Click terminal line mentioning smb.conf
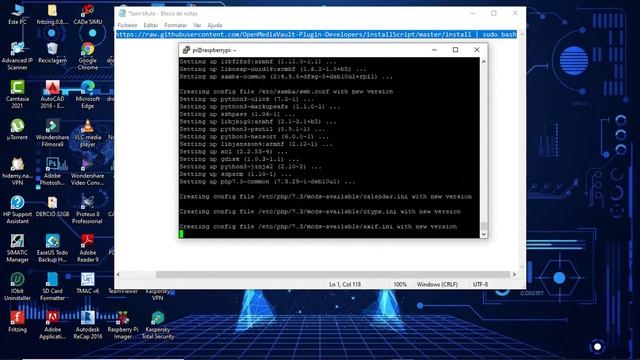This screenshot has height=360, width=640. coord(286,91)
